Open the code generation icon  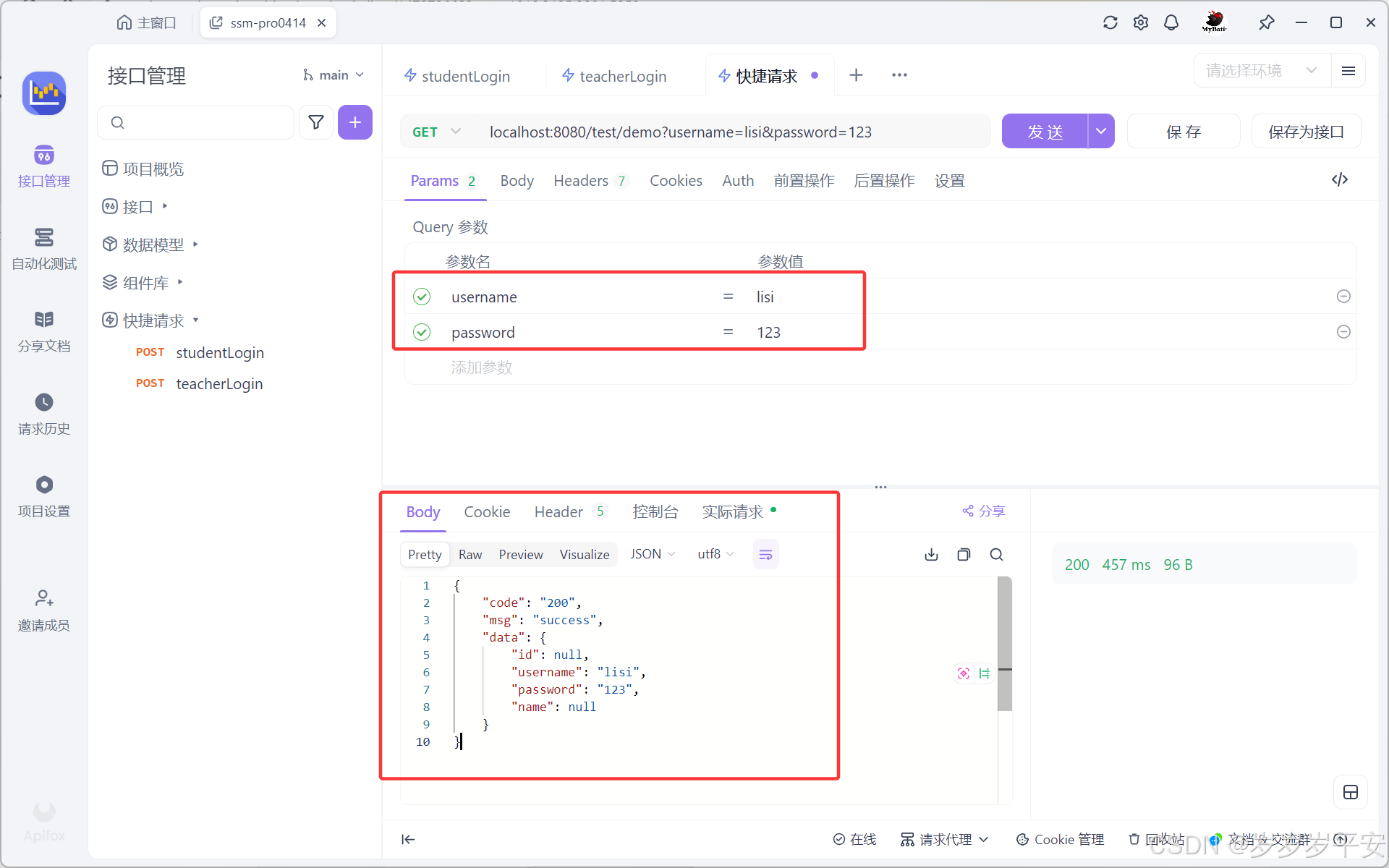(1339, 179)
